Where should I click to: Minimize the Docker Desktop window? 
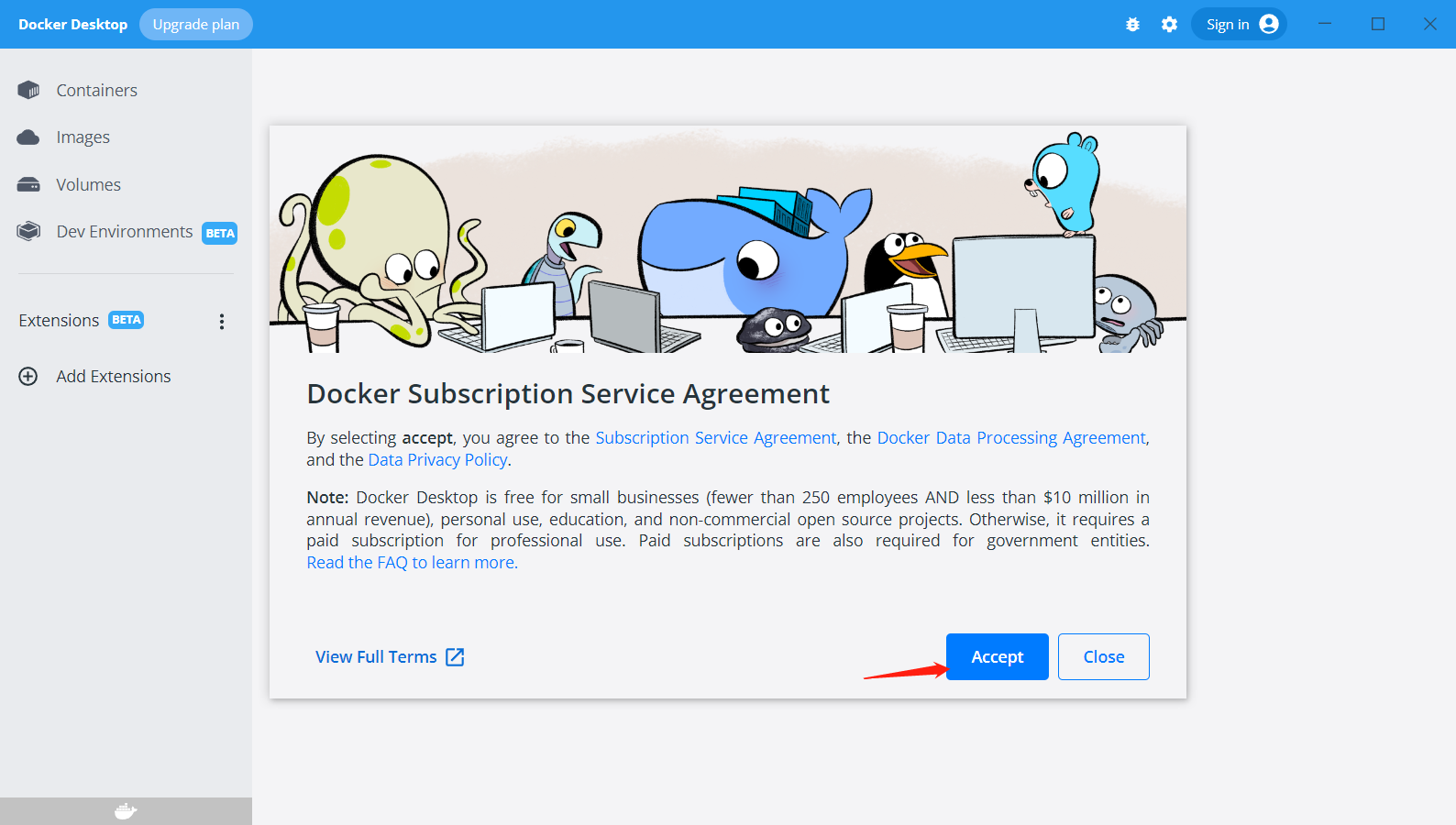click(x=1325, y=24)
